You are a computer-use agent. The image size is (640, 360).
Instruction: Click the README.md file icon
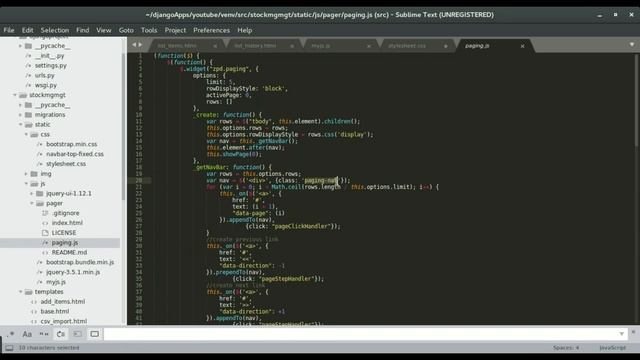[45, 252]
